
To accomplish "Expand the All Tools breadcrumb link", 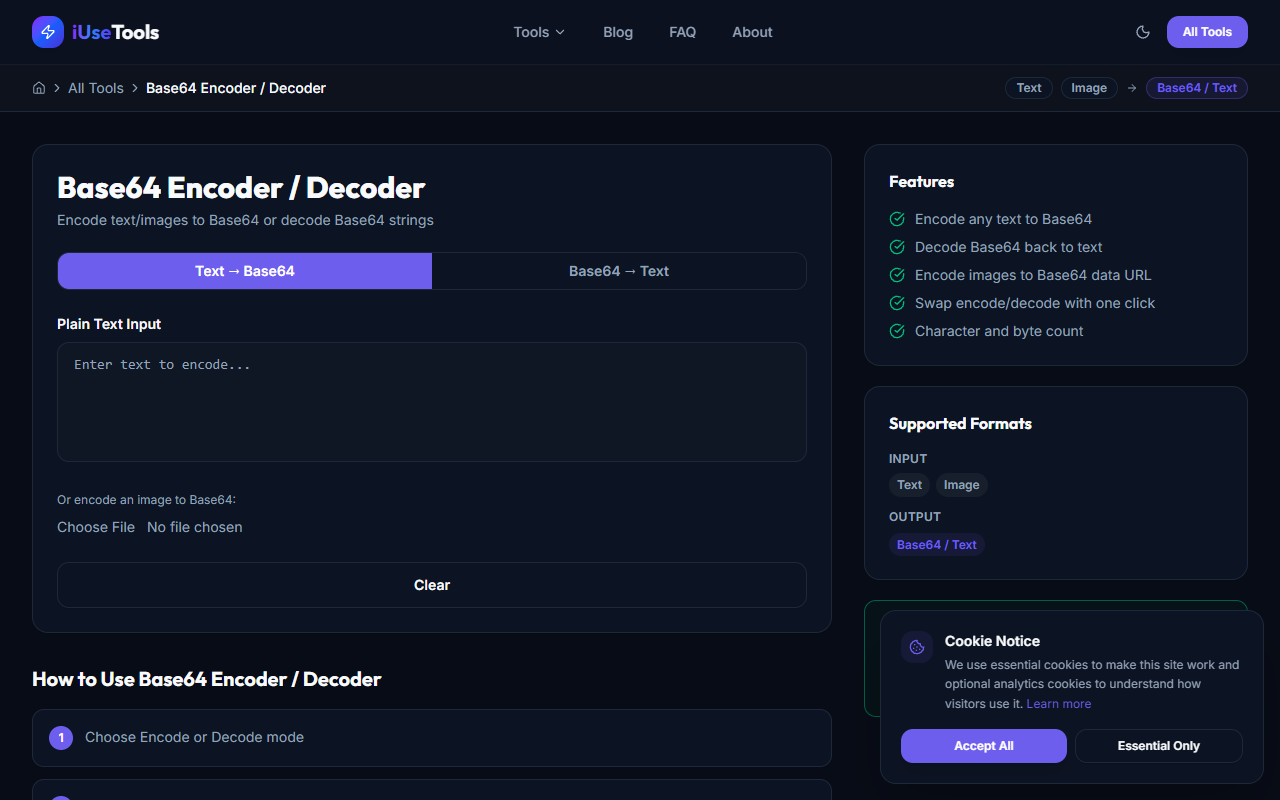I will [96, 88].
